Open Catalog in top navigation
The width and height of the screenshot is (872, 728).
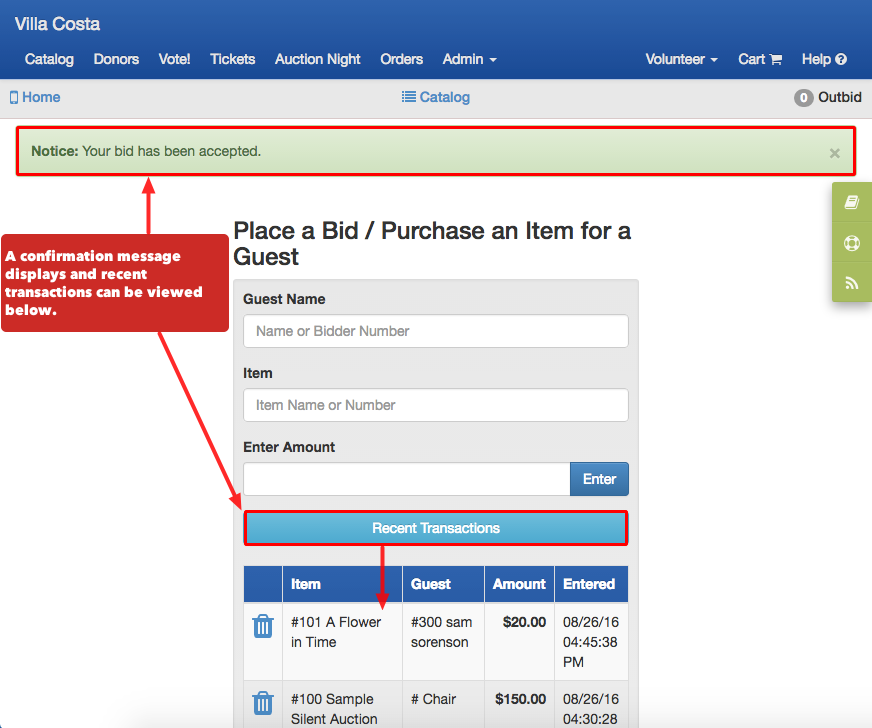point(49,59)
